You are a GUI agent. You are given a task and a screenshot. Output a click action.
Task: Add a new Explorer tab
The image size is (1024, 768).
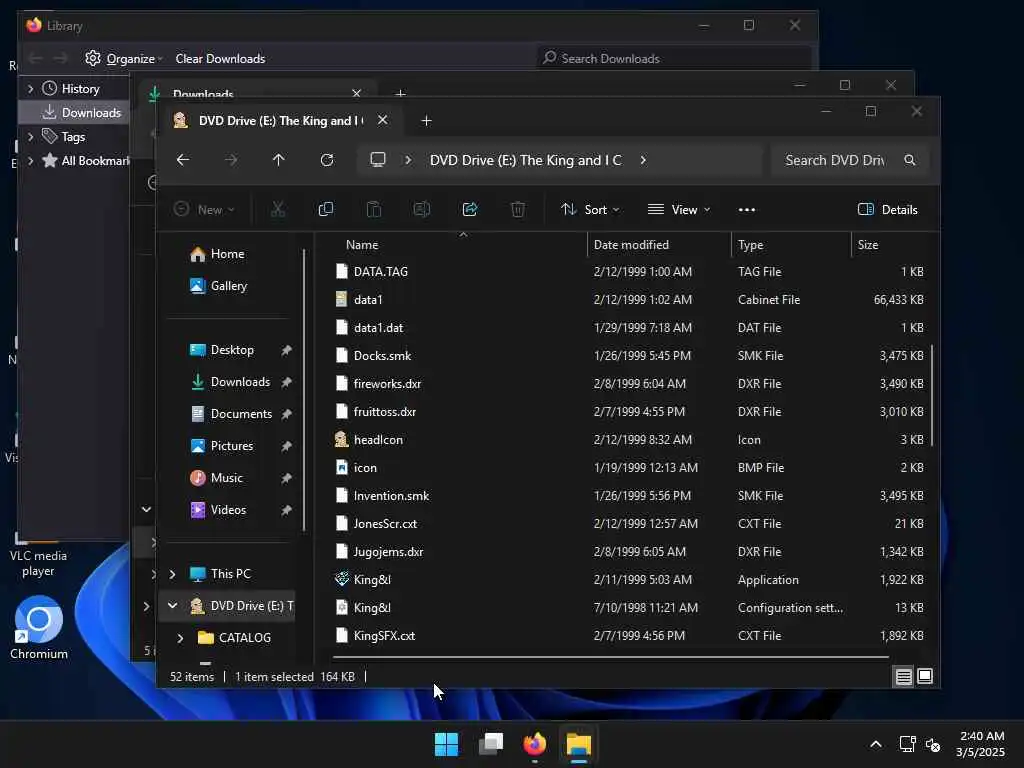(426, 121)
